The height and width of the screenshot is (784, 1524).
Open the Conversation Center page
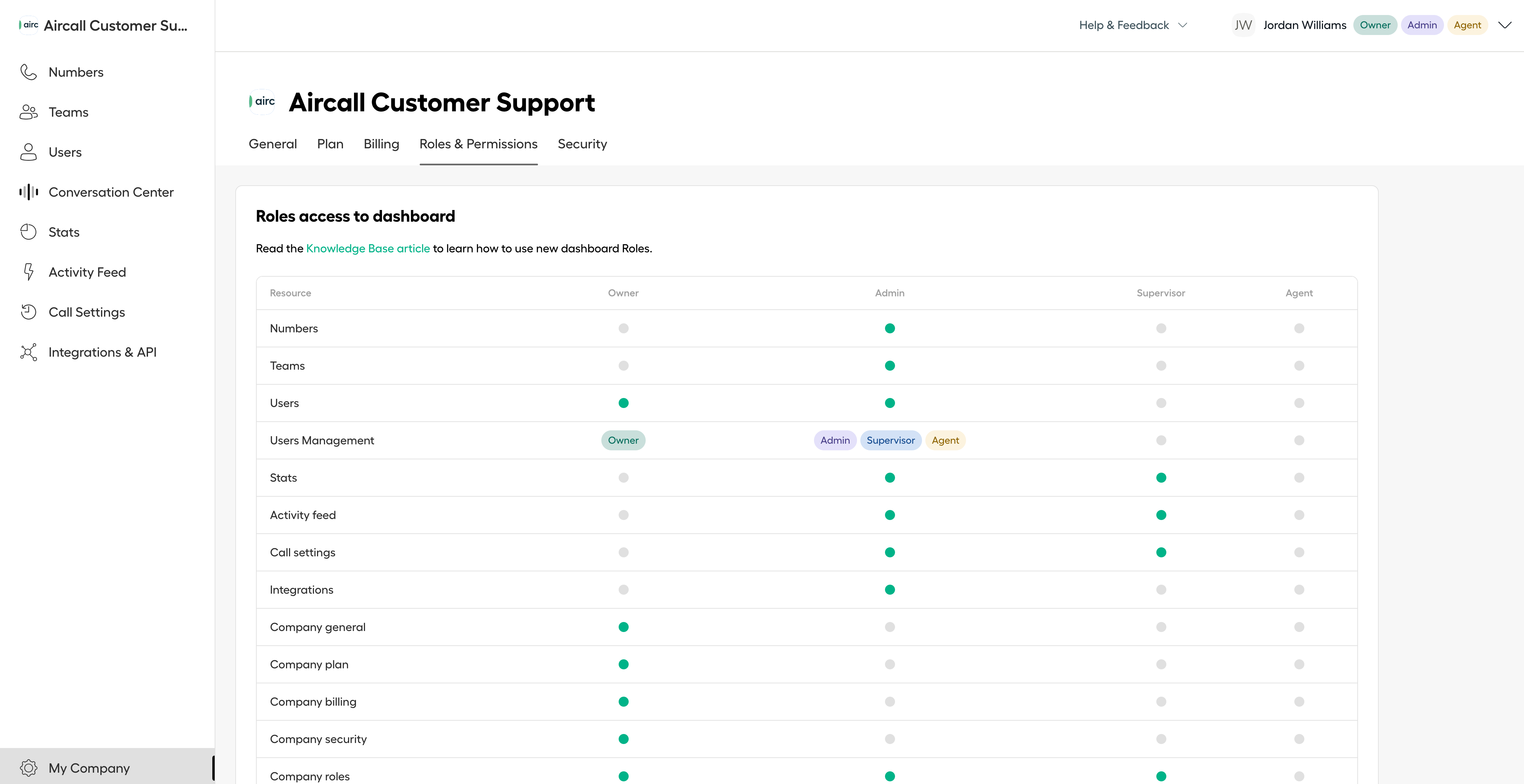[111, 192]
